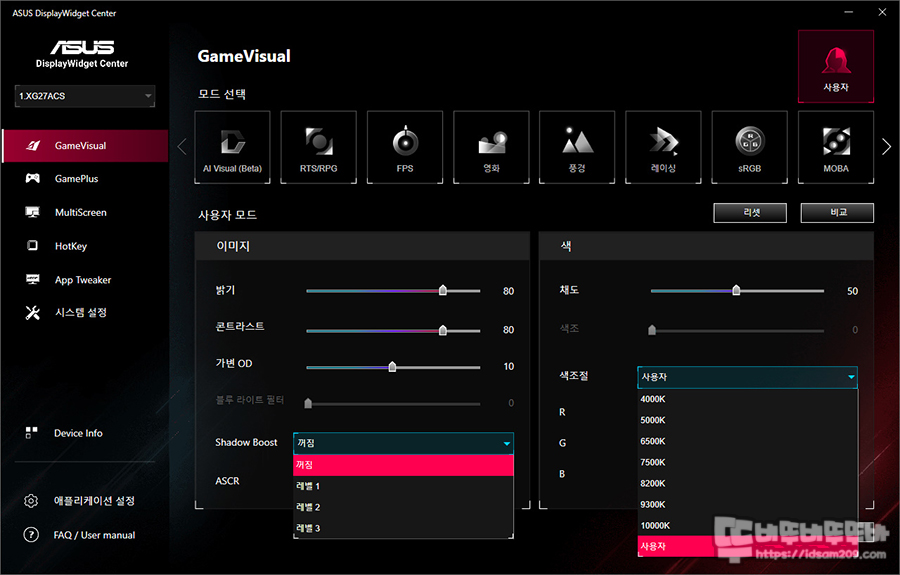900x575 pixels.
Task: Click the ASCR label
Action: 227,481
